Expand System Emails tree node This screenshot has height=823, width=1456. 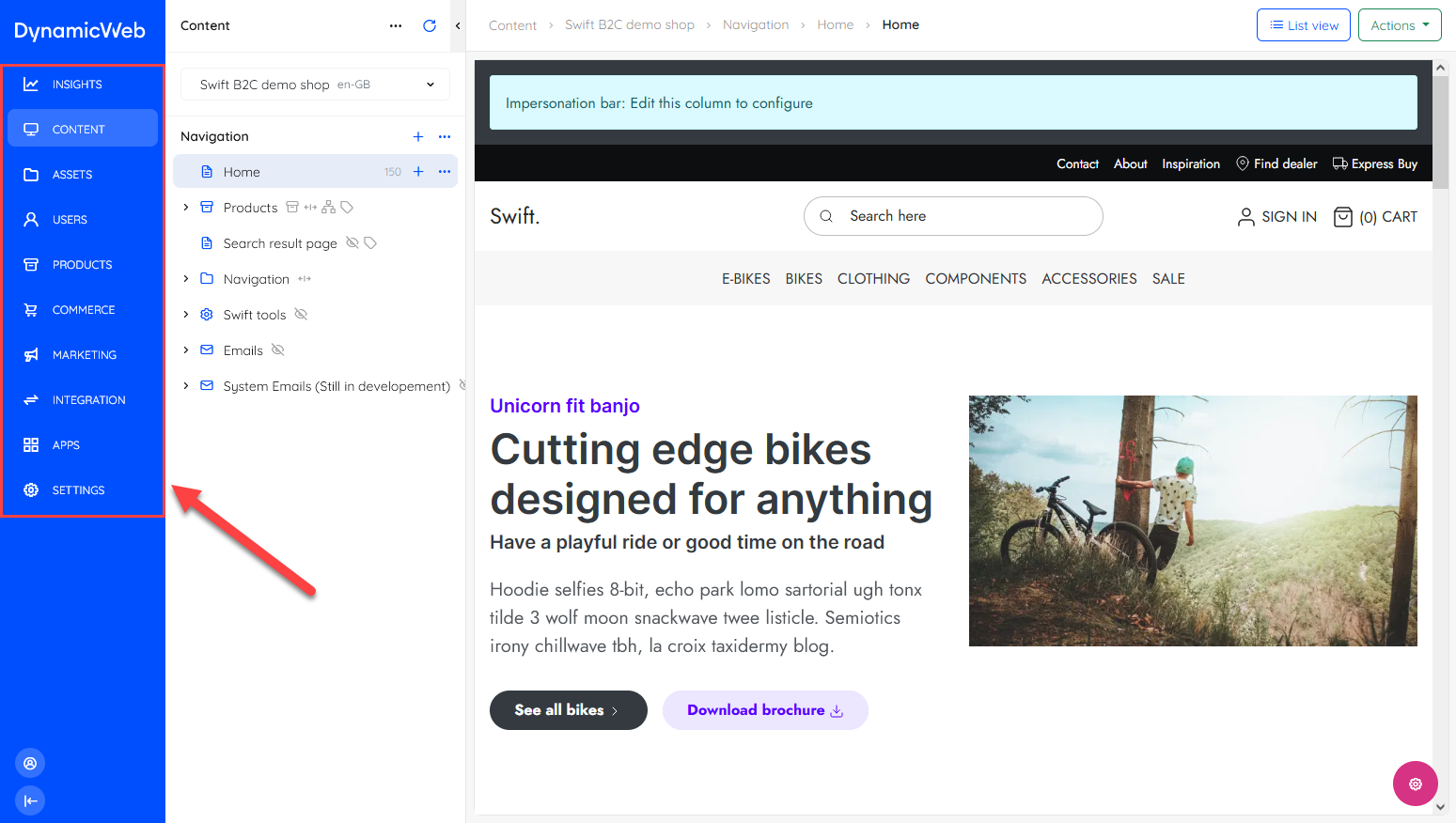pyautogui.click(x=186, y=386)
